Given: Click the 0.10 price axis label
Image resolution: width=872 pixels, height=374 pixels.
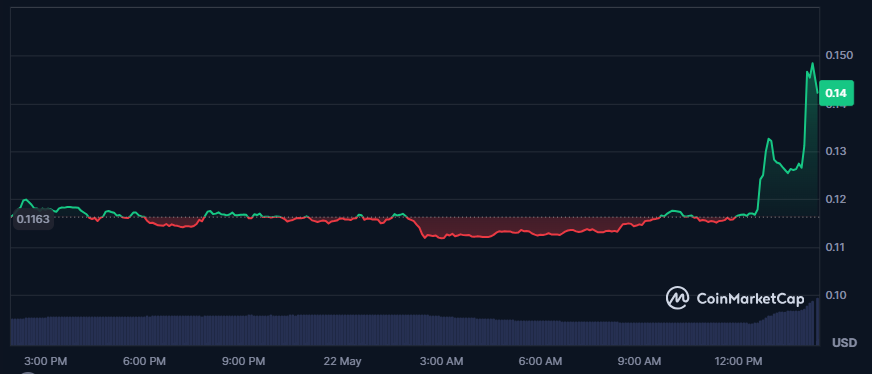Looking at the screenshot, I should coord(836,295).
